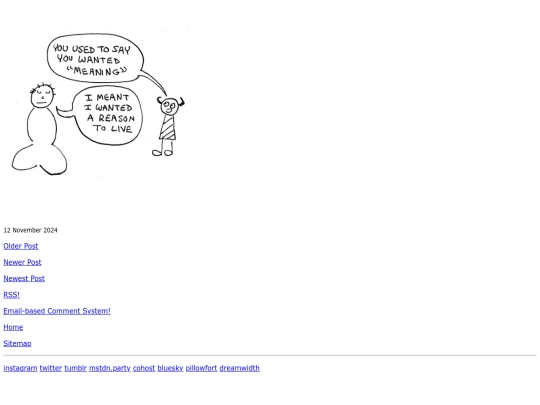This screenshot has width=540, height=405.
Task: Visit the instagram profile link
Action: [20, 368]
